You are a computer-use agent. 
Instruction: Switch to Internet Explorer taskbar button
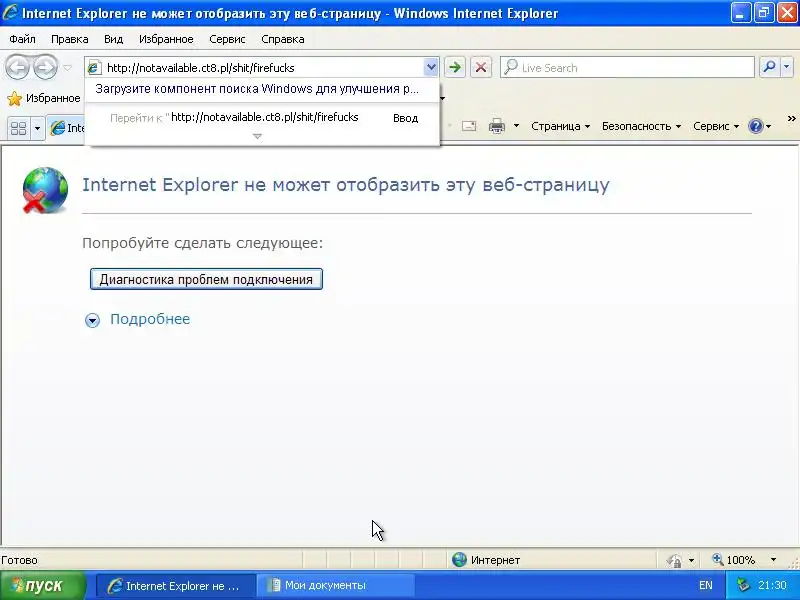pos(176,586)
